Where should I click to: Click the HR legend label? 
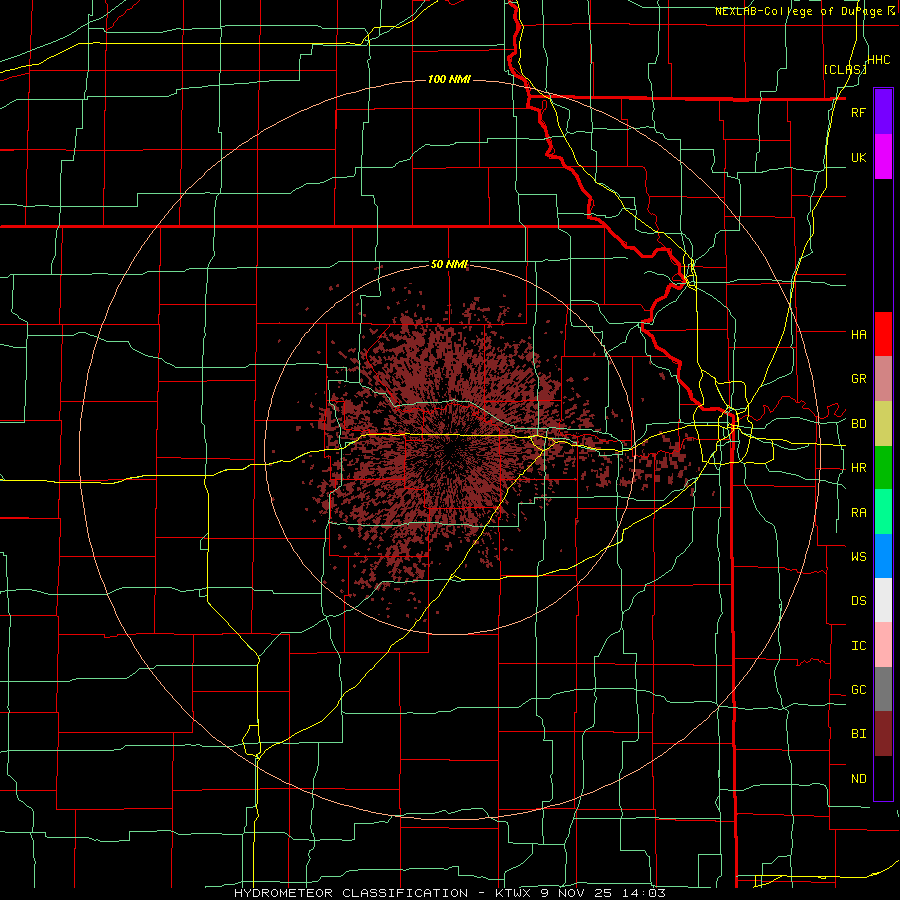[858, 468]
